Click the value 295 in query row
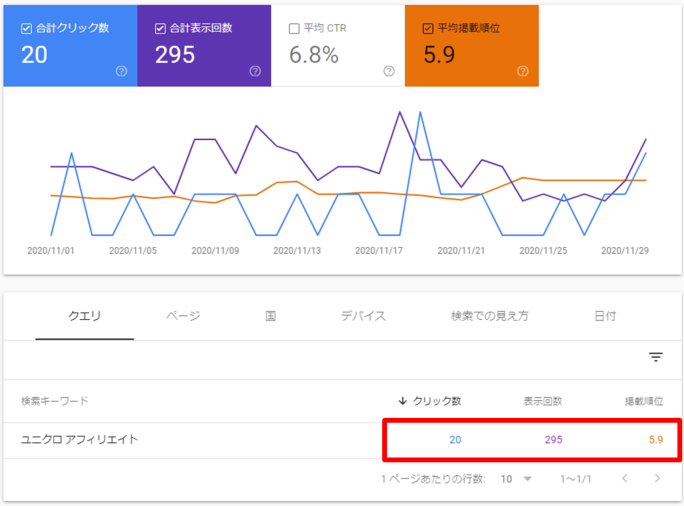Viewport: 684px width, 506px height. (x=553, y=440)
